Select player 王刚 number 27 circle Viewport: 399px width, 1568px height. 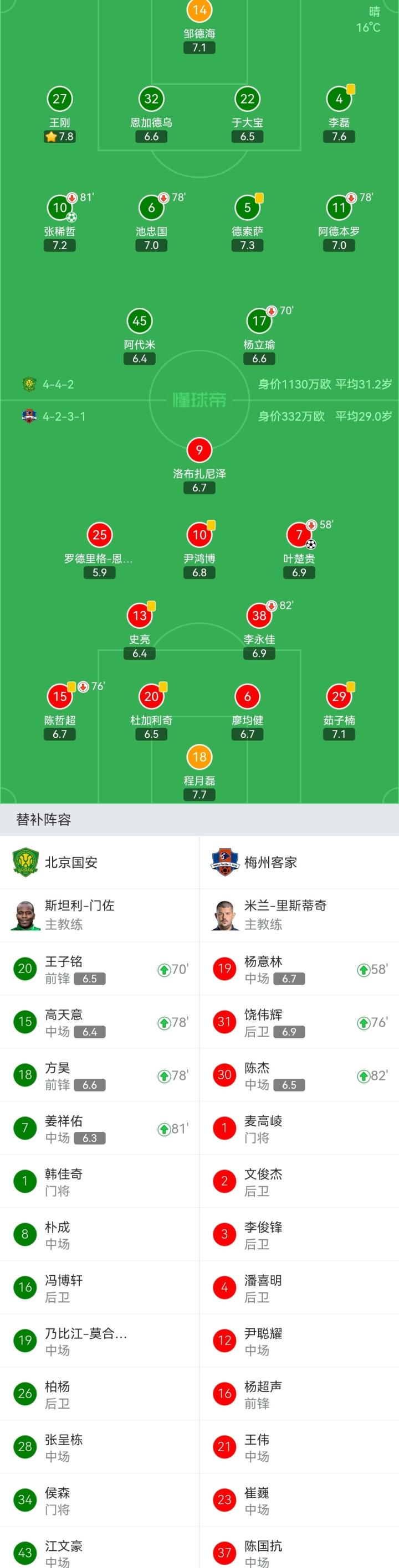60,99
